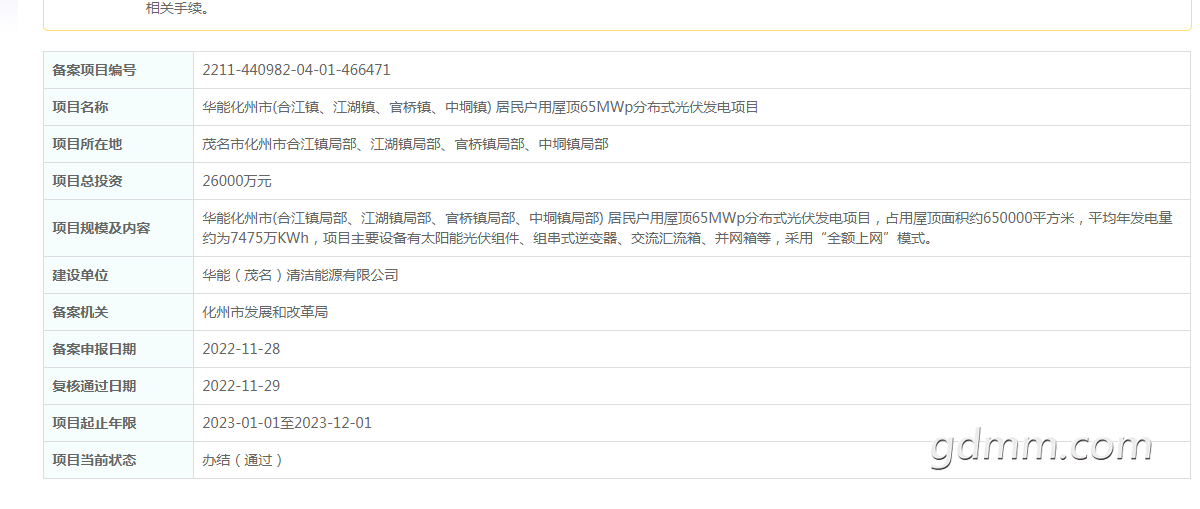1200x509 pixels.
Task: Click the gdmm.com watermark logo
Action: pos(1040,447)
